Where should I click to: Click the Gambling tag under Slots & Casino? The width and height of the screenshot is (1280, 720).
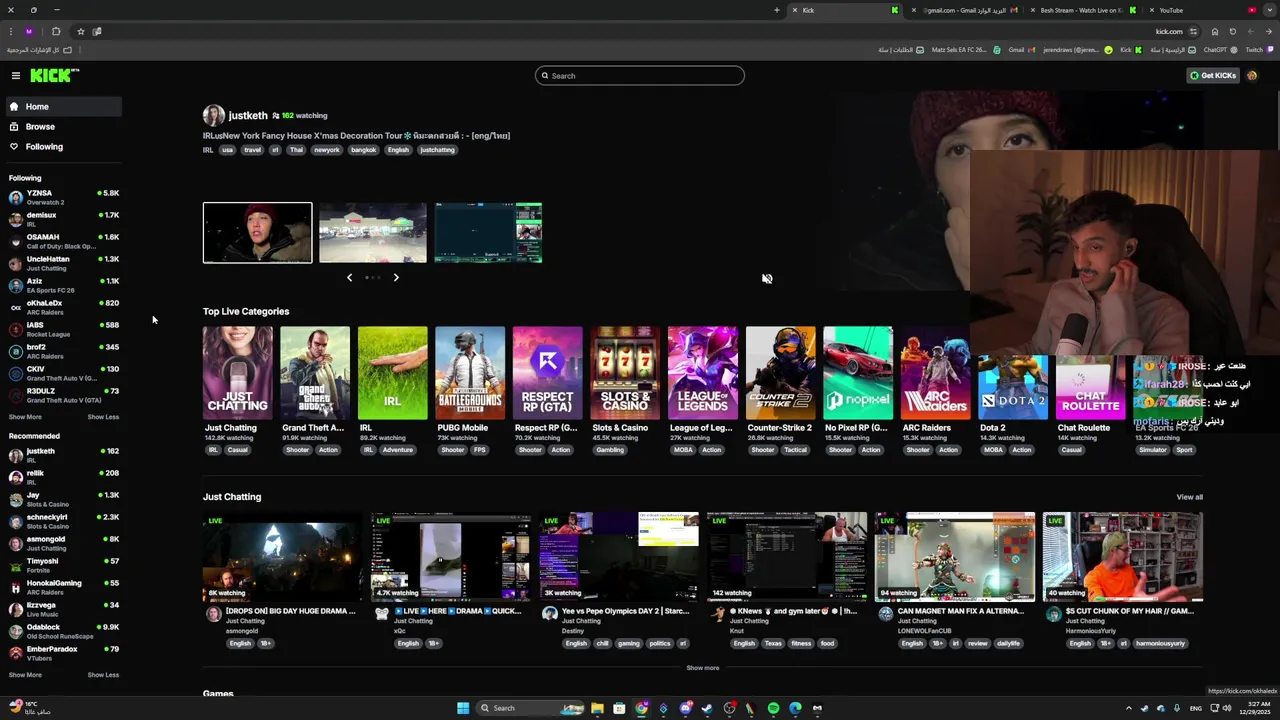[610, 450]
